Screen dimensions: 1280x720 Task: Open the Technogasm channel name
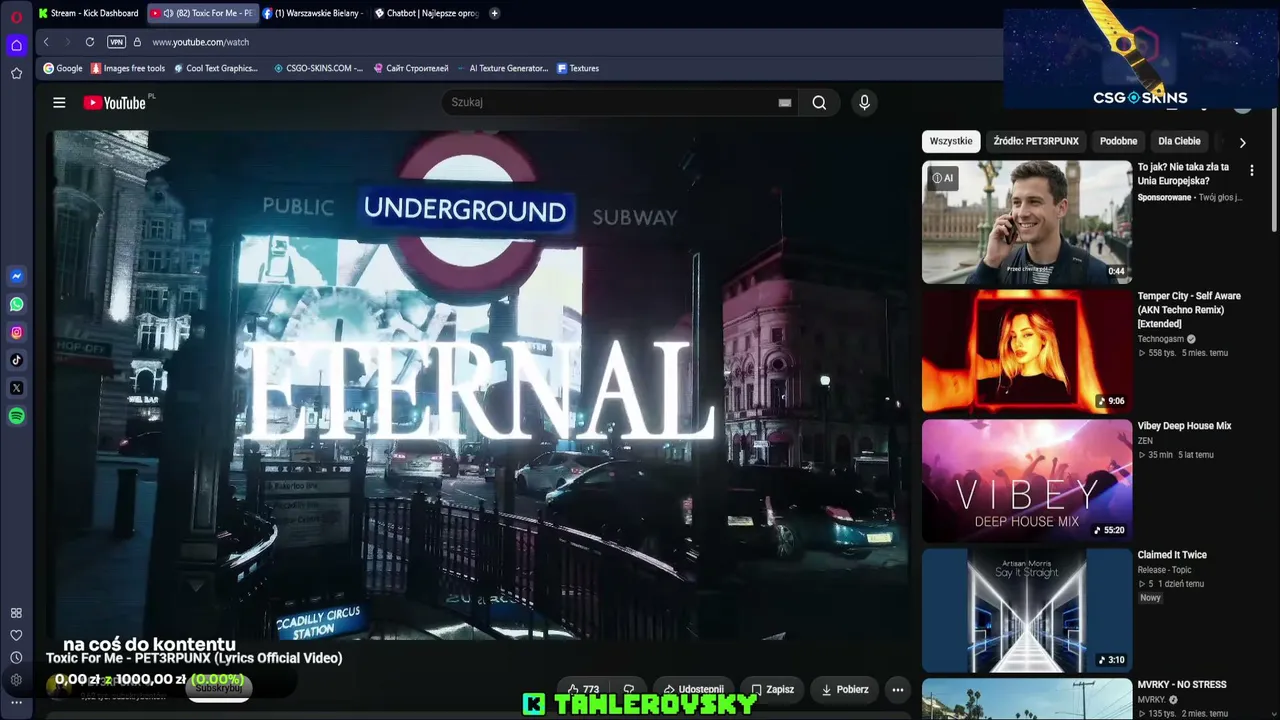coord(1161,339)
